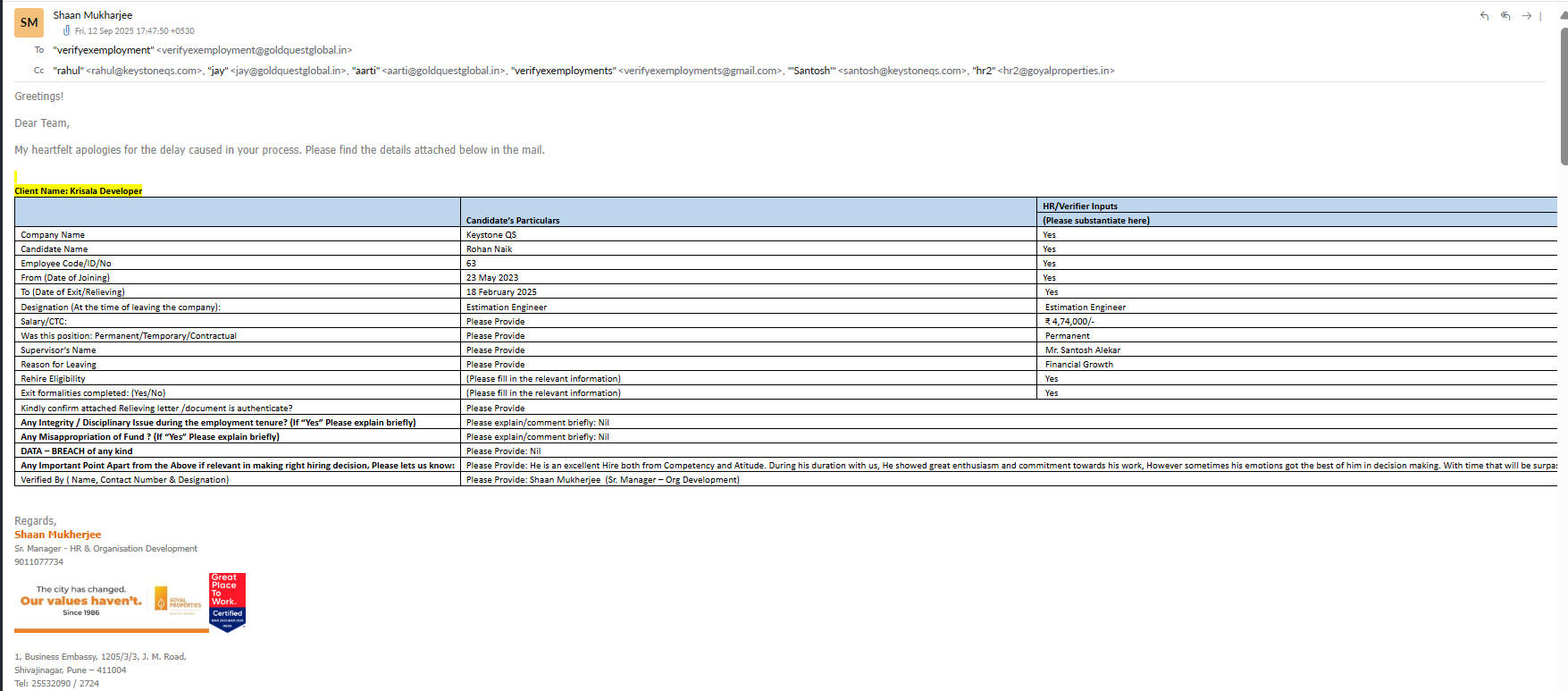Click supervisor name 'Mr. Santosh Alekar'
The width and height of the screenshot is (1568, 691).
click(1083, 350)
